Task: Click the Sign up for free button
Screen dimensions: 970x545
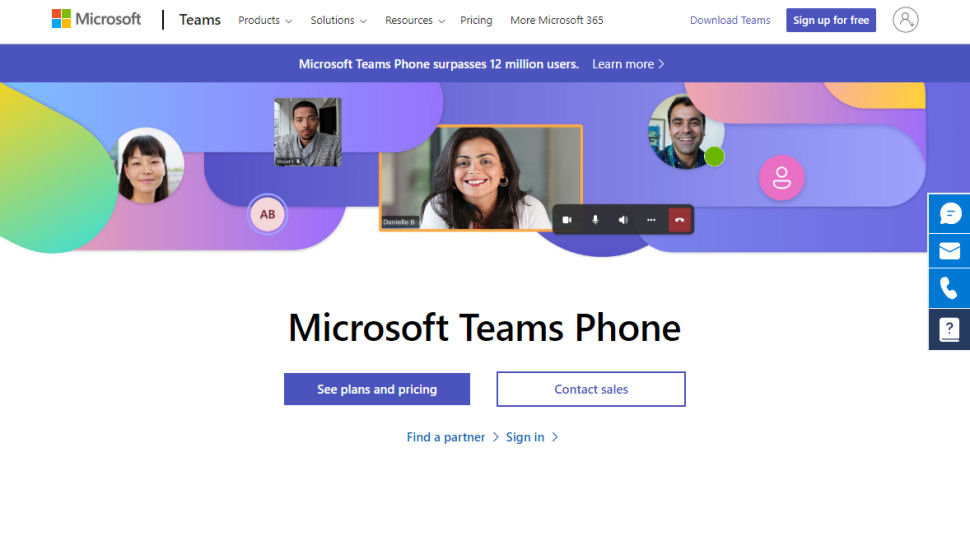Action: point(831,20)
